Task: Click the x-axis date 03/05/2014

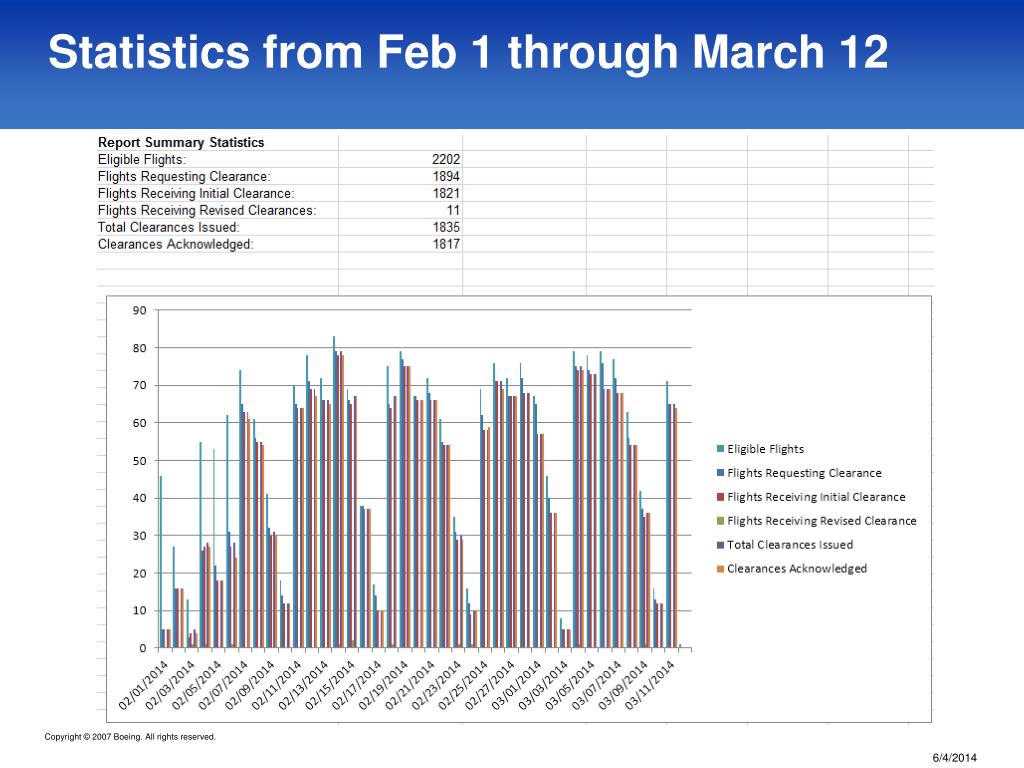Action: [x=571, y=685]
